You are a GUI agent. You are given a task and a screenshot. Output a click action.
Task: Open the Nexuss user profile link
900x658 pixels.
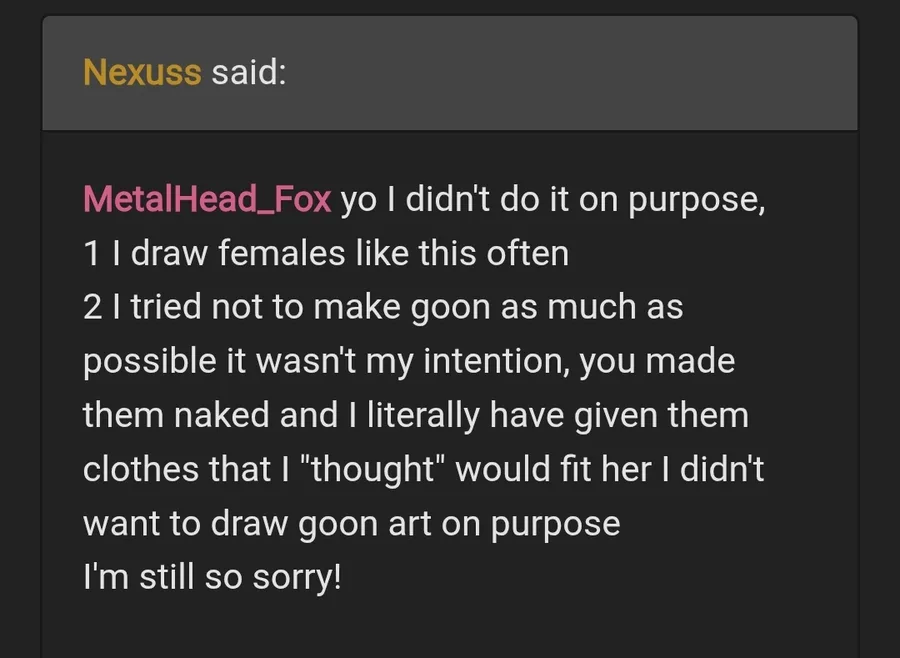click(x=142, y=72)
